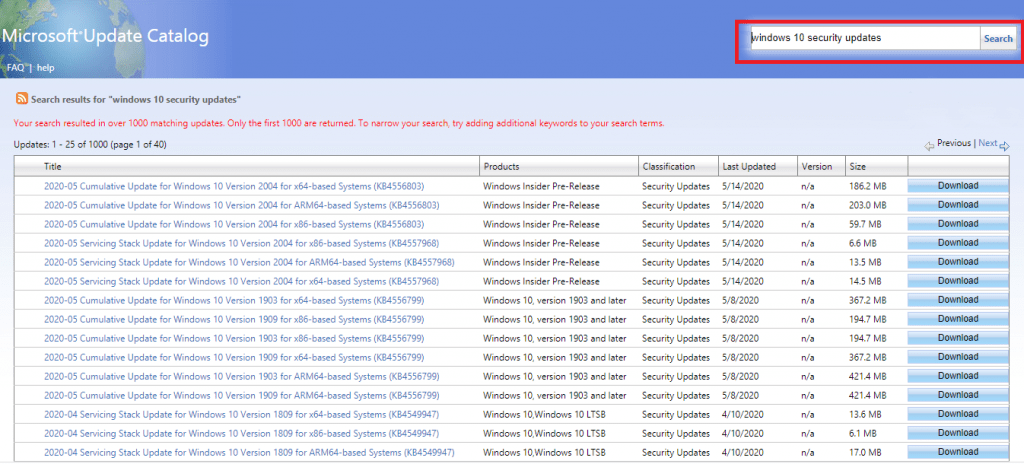Download the 6.6 MB Servicing Stack x86 update
1024x464 pixels.
coord(958,242)
